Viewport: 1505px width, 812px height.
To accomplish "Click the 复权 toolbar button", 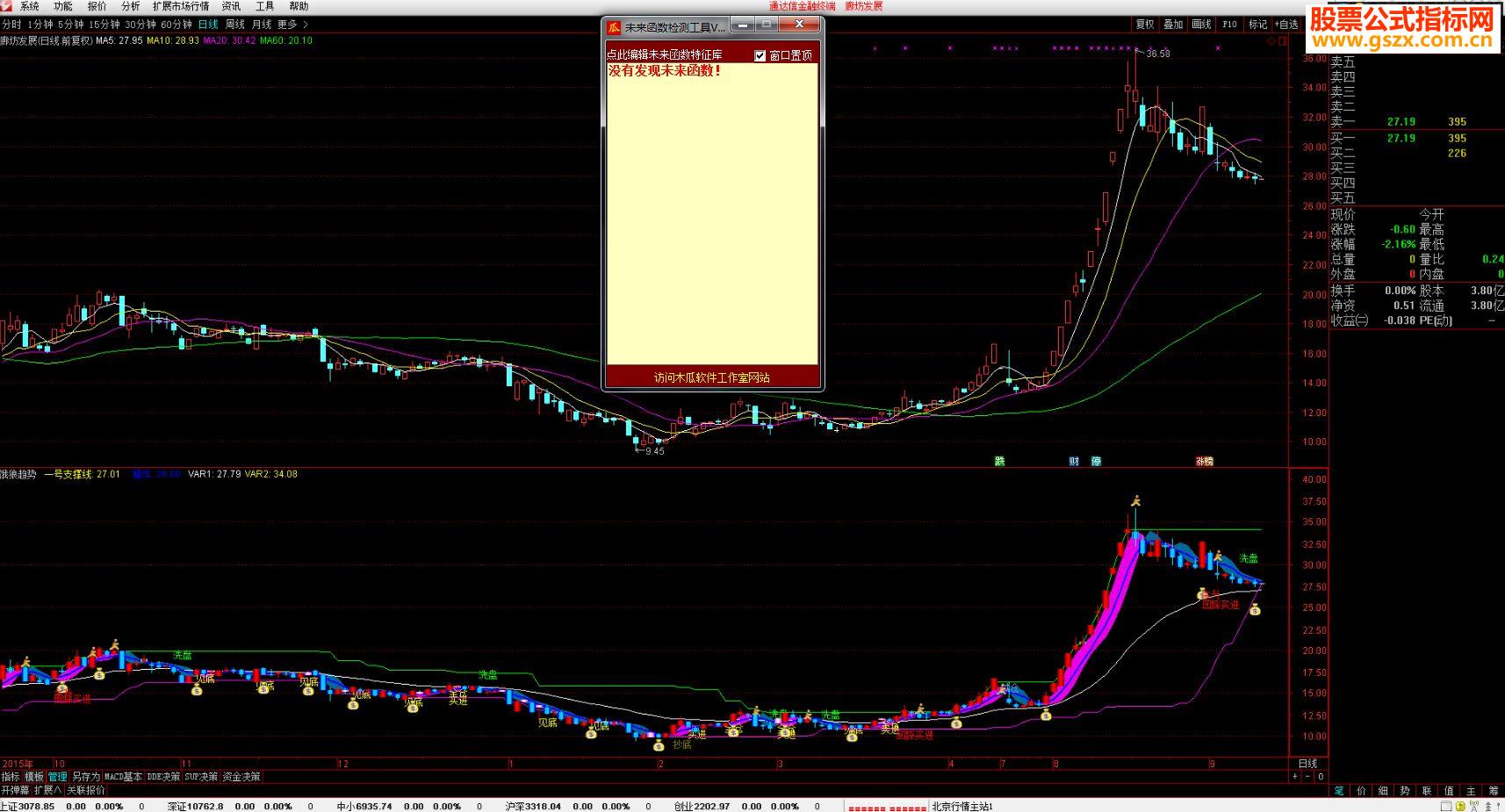I will [x=1145, y=25].
